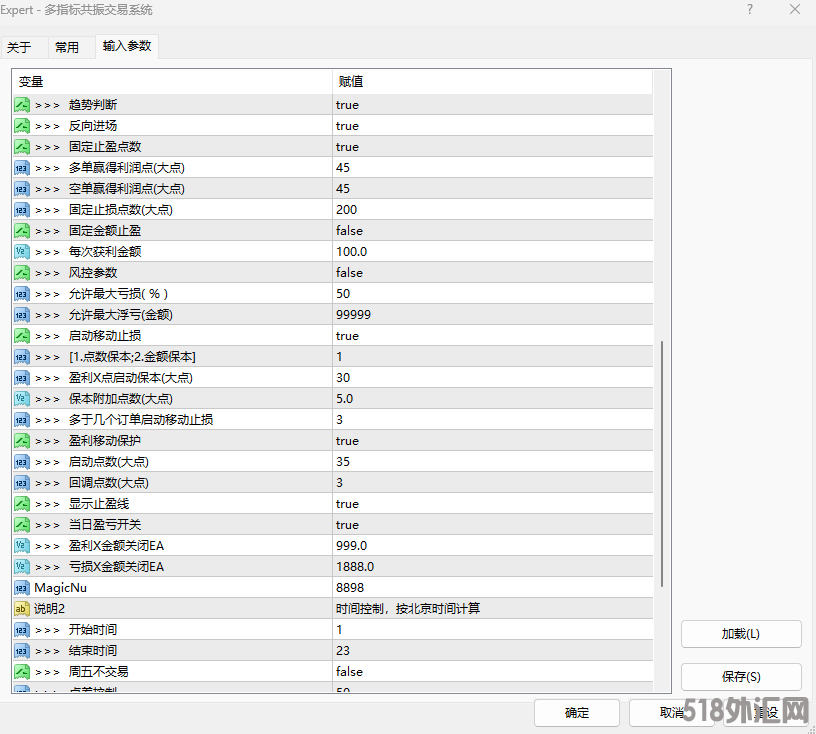
Task: Click the 赋值 column header
Action: (492, 82)
